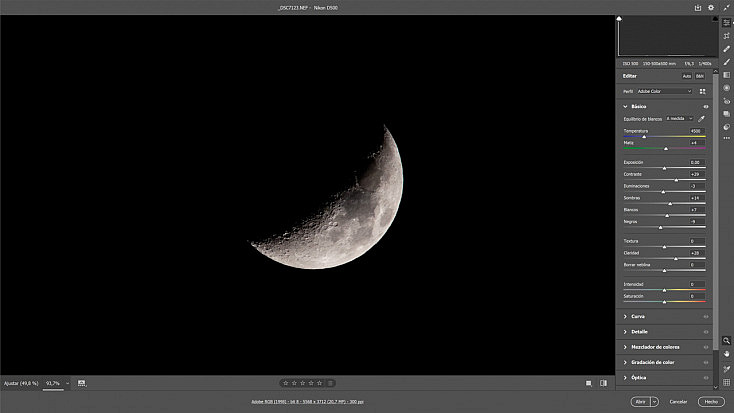Viewport: 734px width, 413px height.
Task: Select the Adjustment Brush tool
Action: [x=726, y=62]
